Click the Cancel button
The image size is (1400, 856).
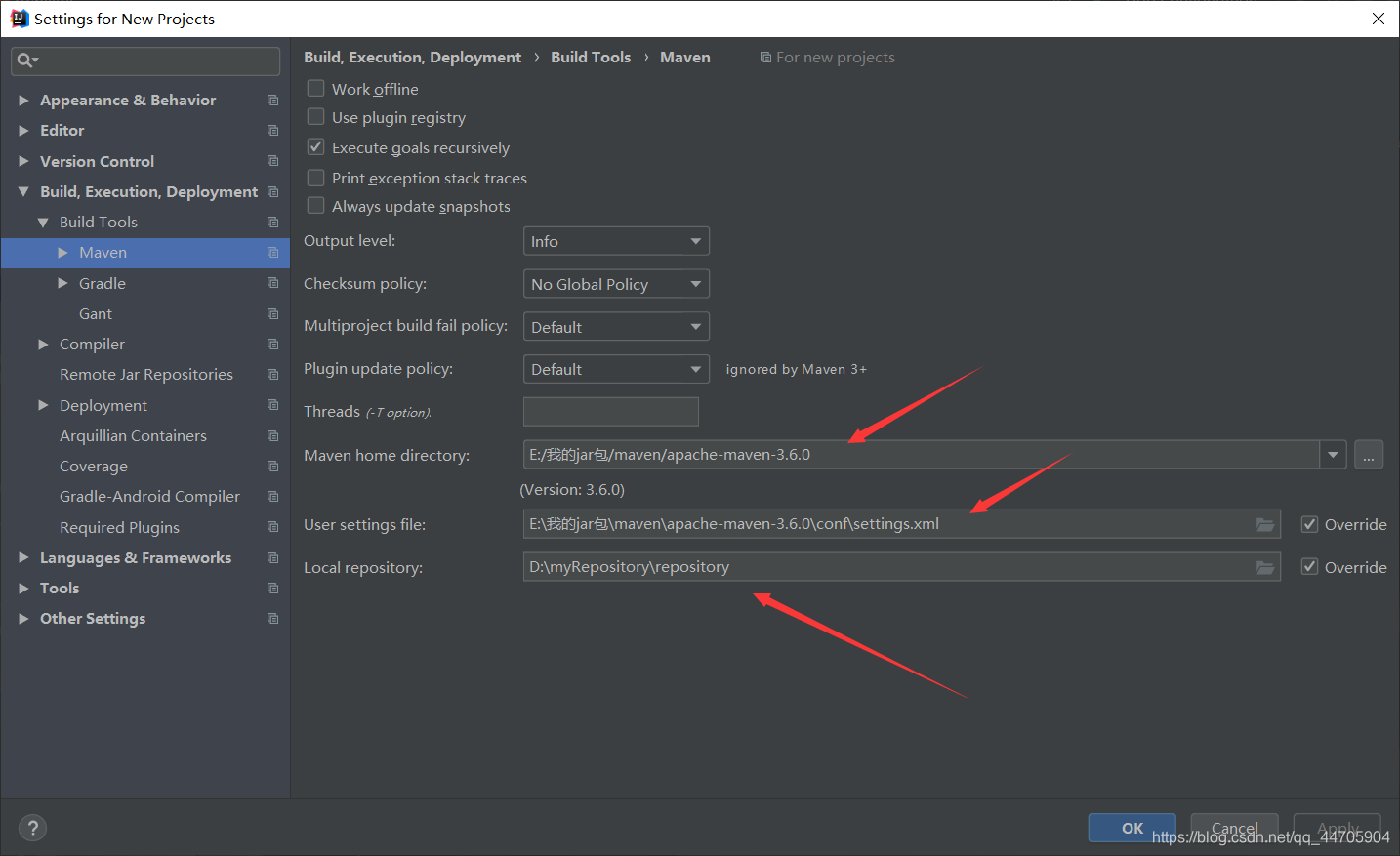[x=1235, y=828]
